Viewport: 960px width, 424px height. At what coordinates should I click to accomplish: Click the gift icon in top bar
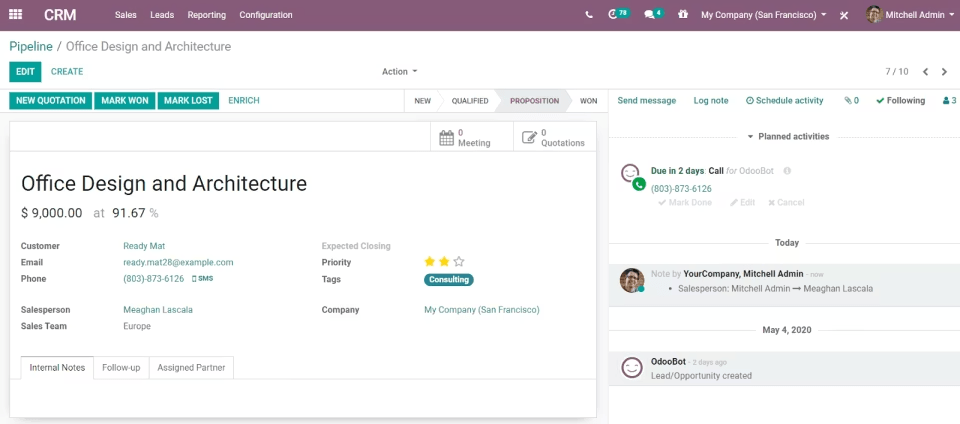click(x=683, y=15)
